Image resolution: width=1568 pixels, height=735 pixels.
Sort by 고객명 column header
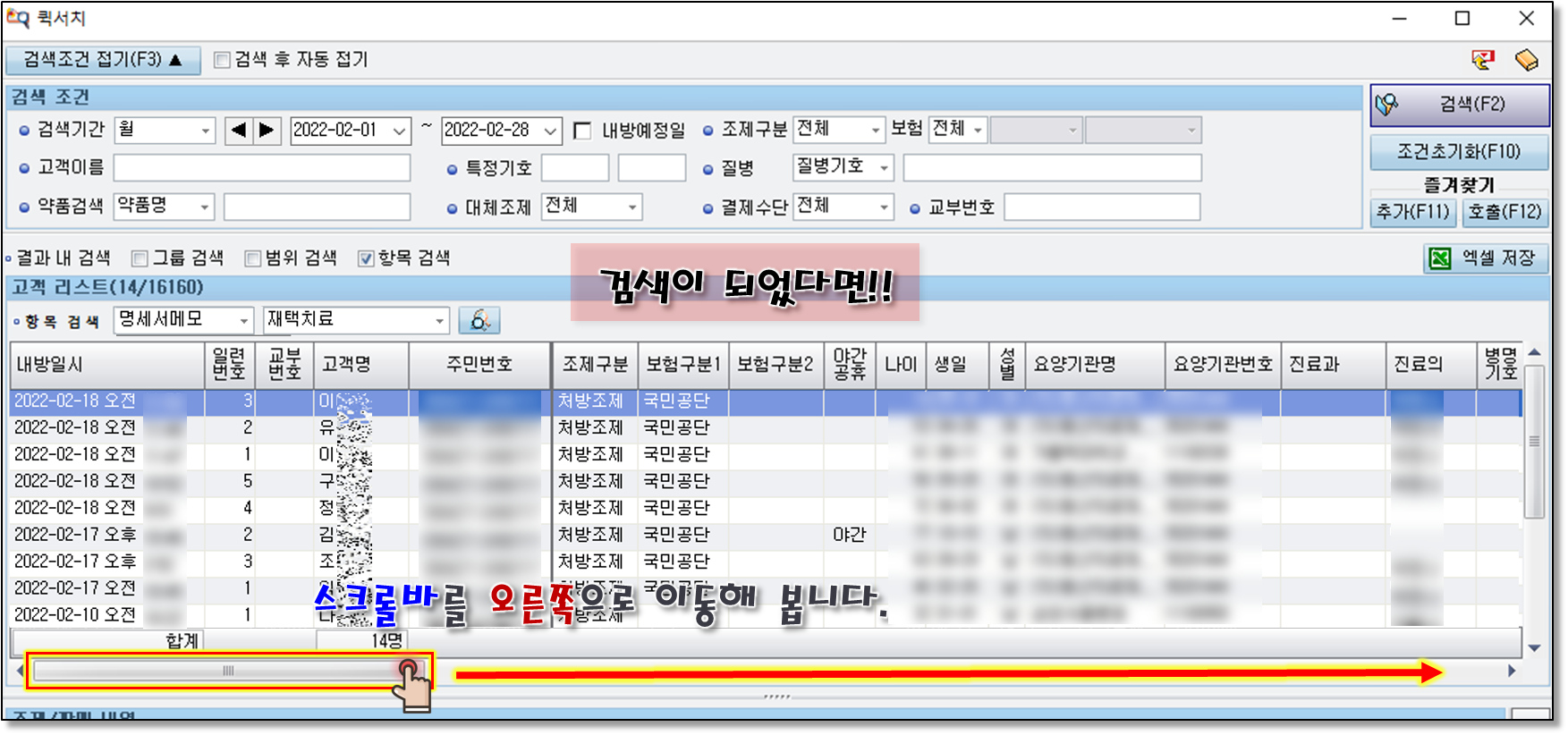(347, 365)
